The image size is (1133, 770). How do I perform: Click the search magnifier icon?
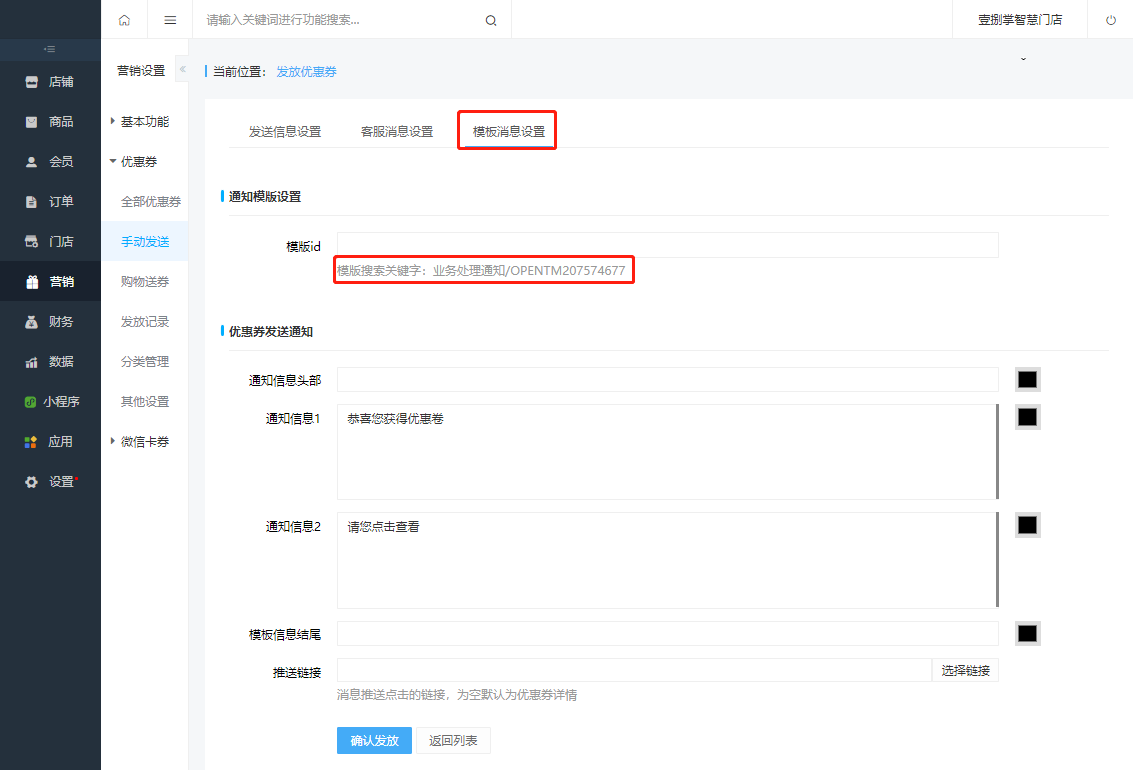(x=491, y=20)
